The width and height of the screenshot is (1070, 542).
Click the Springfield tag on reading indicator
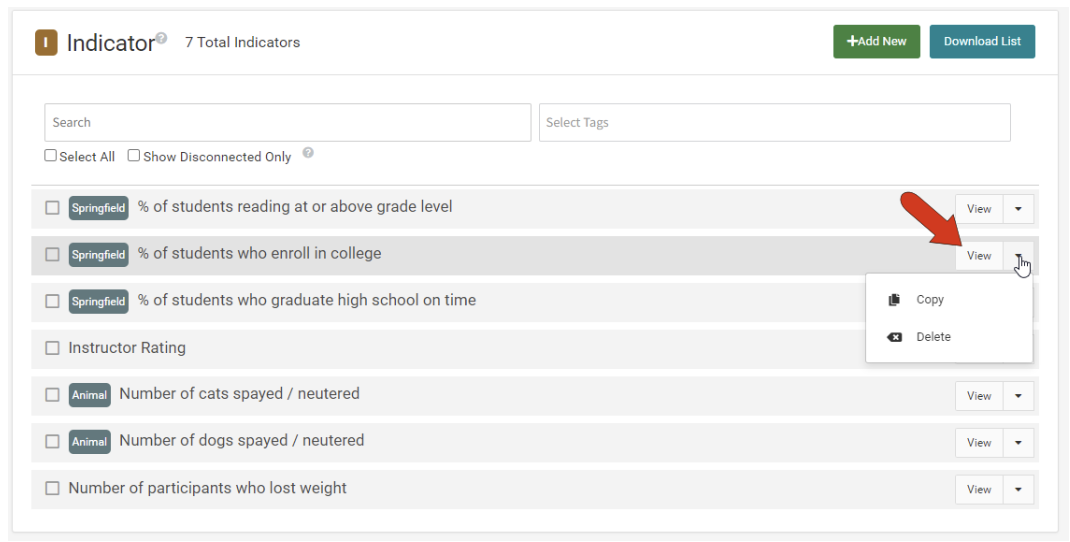(98, 208)
